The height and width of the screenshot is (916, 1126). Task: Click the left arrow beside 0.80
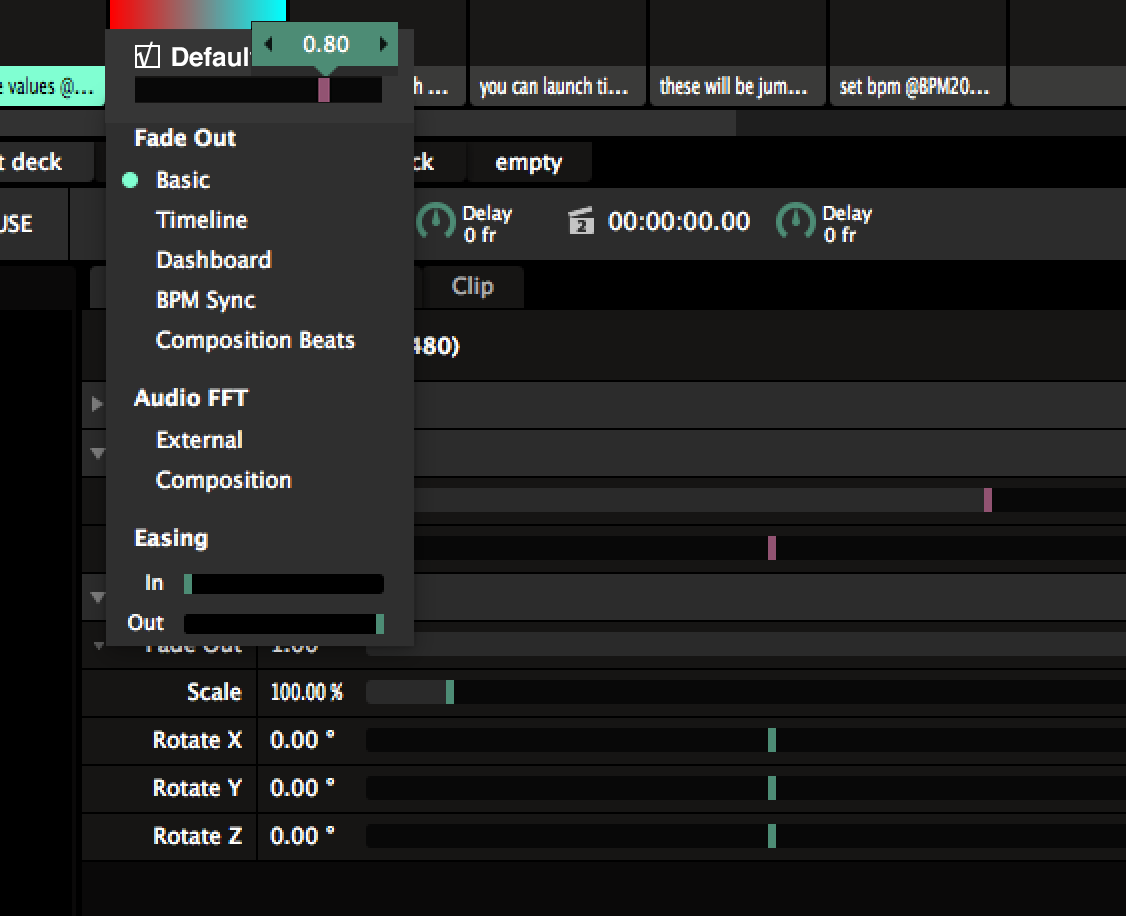click(267, 44)
